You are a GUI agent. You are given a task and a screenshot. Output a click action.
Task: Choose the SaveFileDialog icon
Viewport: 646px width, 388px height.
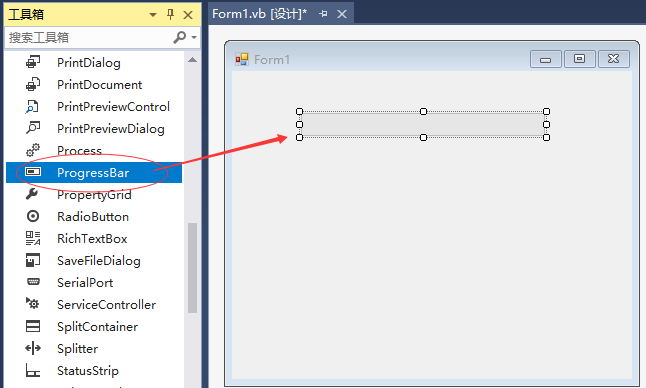pos(33,260)
